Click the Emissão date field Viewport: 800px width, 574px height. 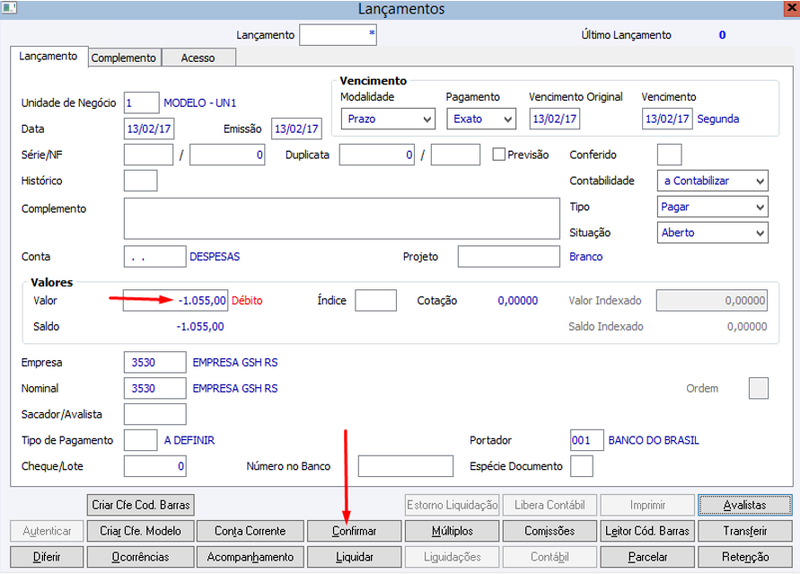[296, 129]
